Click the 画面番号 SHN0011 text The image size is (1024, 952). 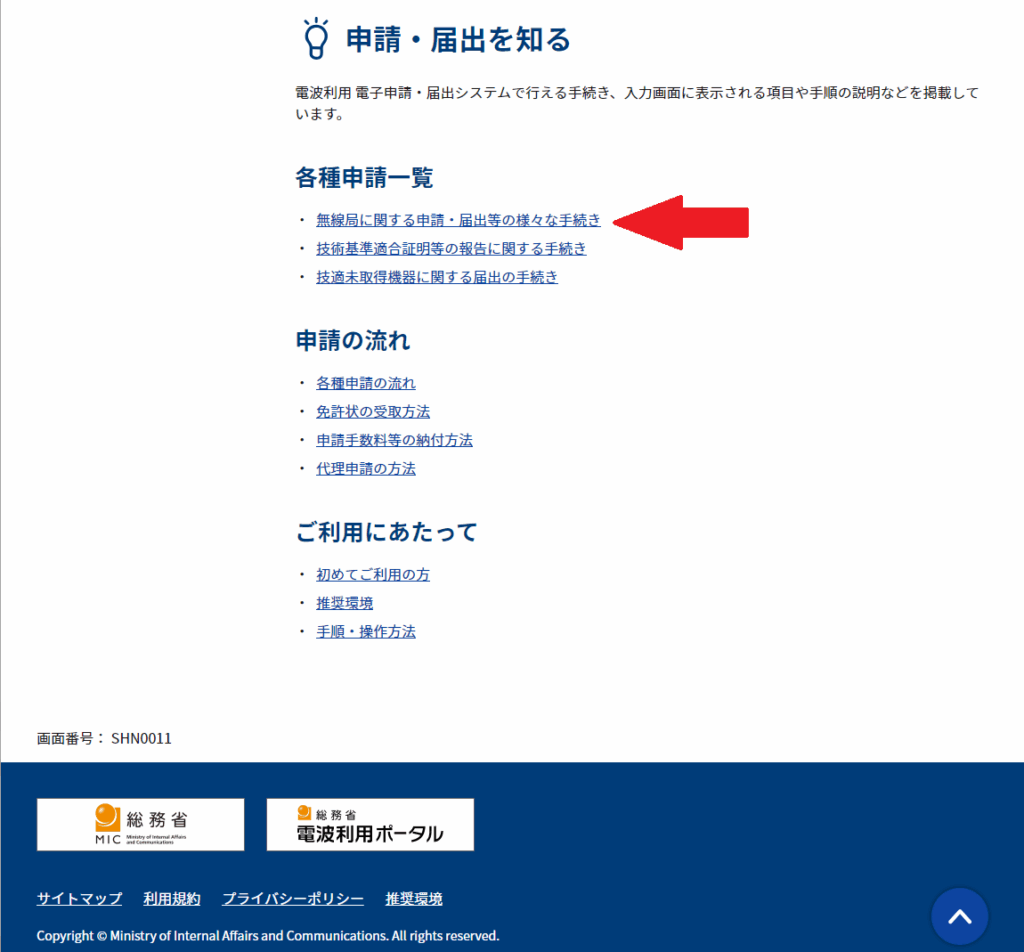tap(105, 738)
